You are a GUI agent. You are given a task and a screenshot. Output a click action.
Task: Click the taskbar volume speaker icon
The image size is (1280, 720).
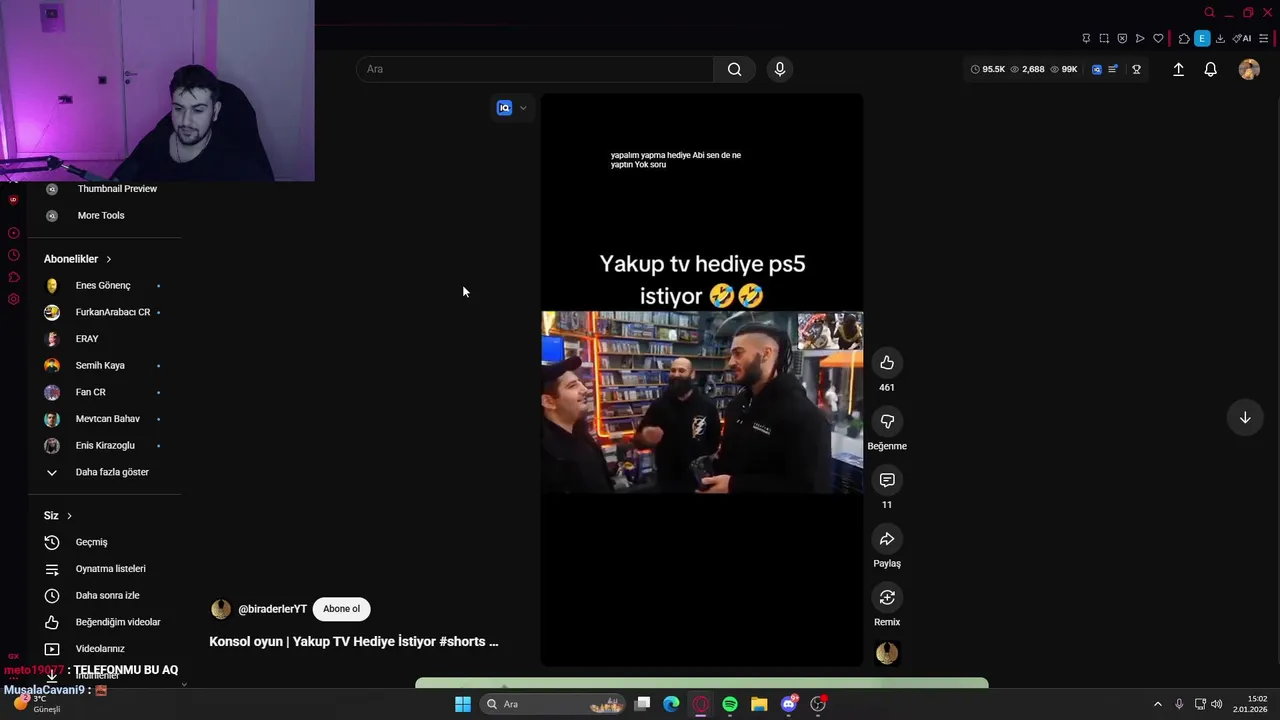coord(1216,704)
